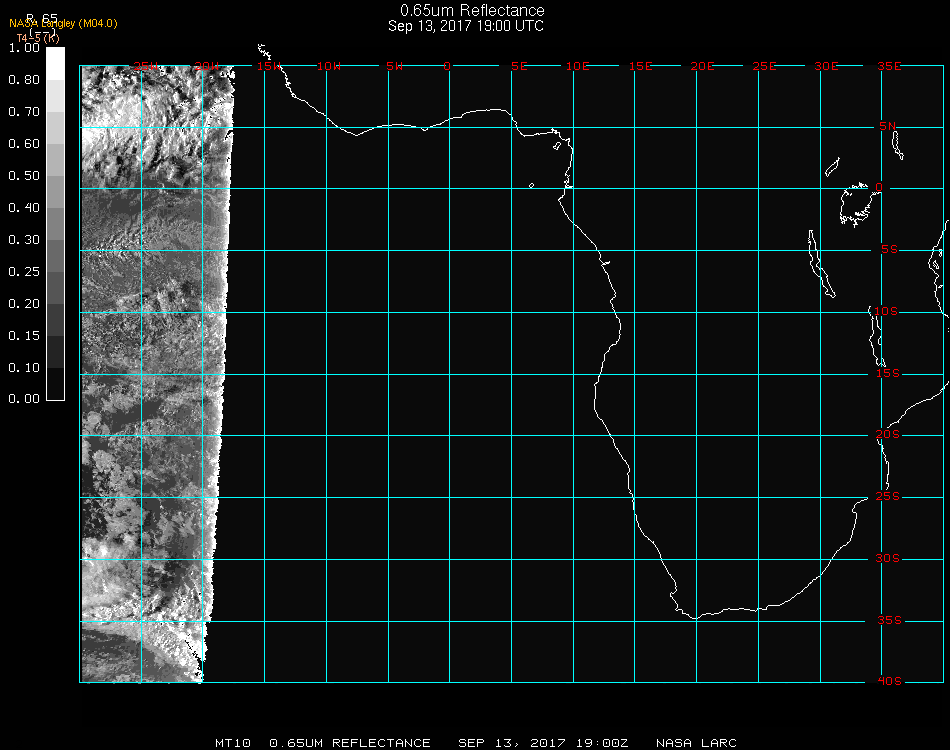This screenshot has height=750, width=950.
Task: Click the 20S latitude label
Action: point(888,435)
